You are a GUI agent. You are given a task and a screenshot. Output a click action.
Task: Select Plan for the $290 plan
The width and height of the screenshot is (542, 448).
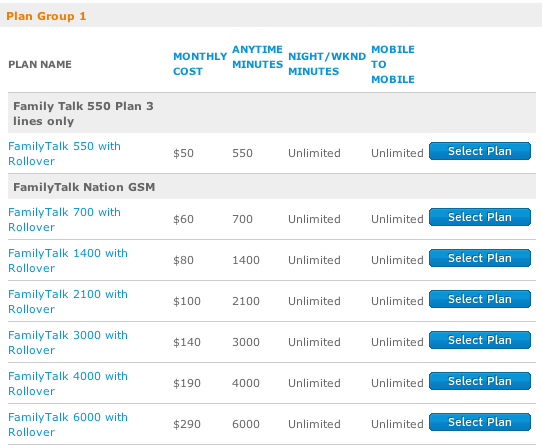coord(480,422)
